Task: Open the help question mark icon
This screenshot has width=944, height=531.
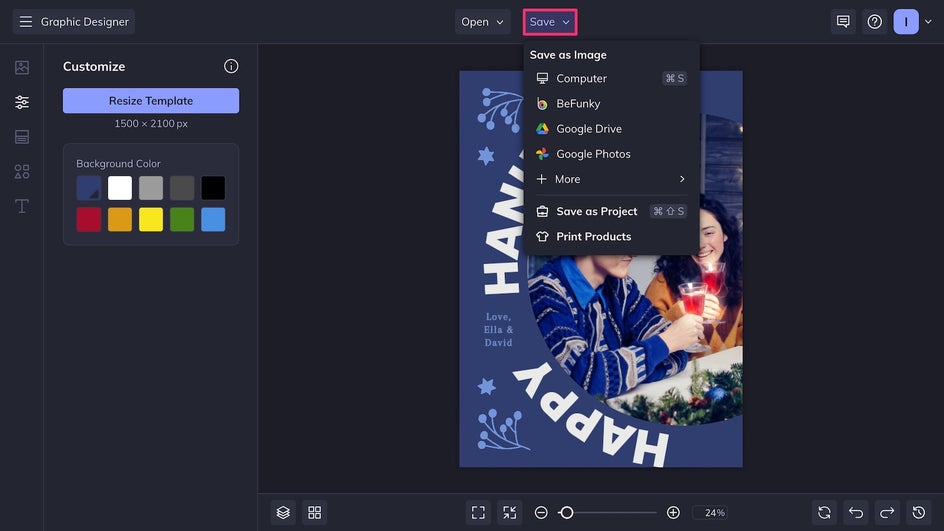Action: (x=874, y=22)
